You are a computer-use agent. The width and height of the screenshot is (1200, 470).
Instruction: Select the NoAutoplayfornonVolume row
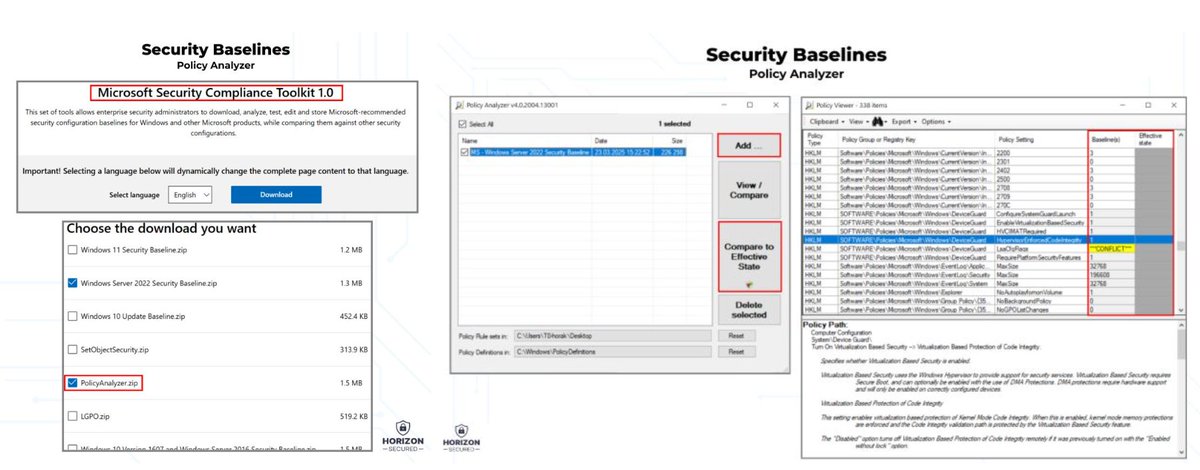[990, 291]
